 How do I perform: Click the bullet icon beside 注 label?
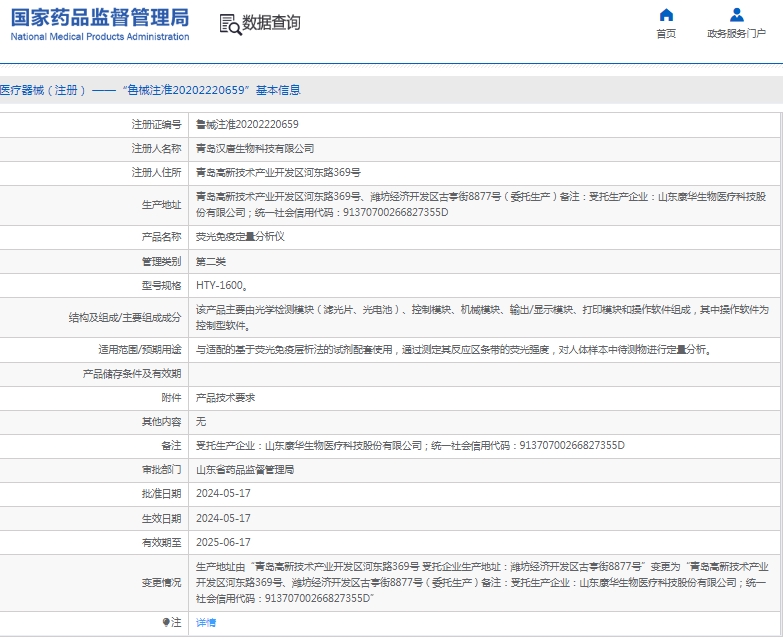[x=166, y=622]
